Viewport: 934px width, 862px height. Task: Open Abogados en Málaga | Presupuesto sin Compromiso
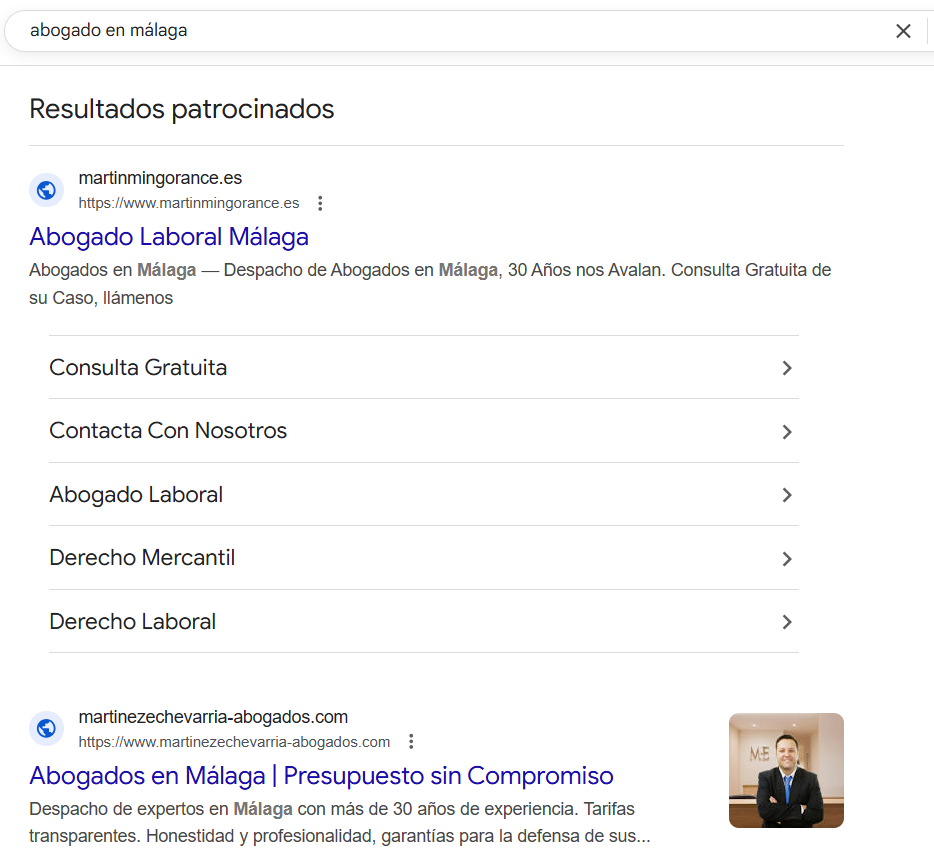321,776
